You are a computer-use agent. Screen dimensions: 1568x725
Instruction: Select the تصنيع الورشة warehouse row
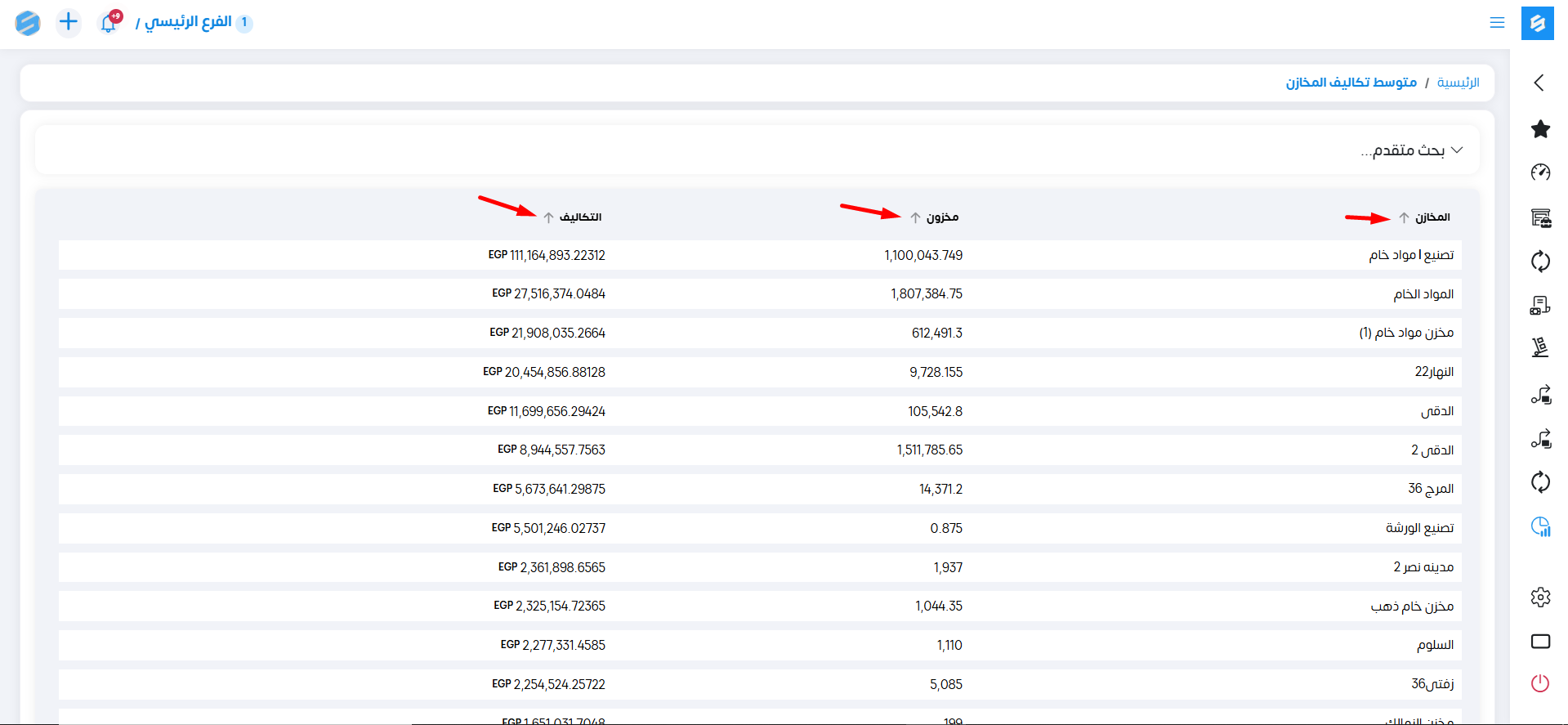(1419, 528)
